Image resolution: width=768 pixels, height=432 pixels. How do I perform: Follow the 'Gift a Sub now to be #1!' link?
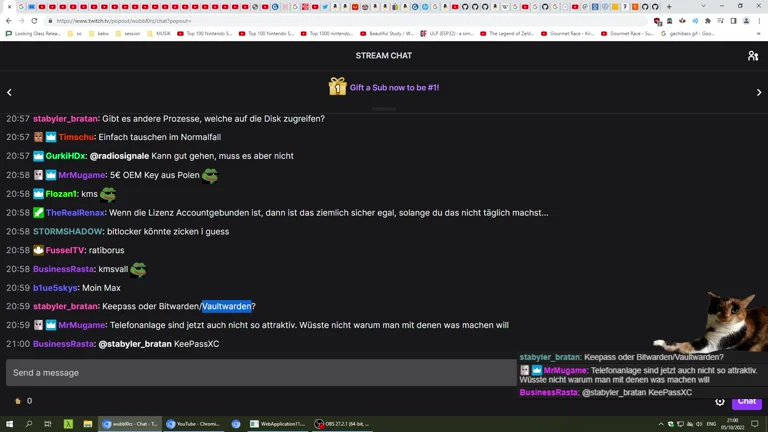(x=394, y=88)
